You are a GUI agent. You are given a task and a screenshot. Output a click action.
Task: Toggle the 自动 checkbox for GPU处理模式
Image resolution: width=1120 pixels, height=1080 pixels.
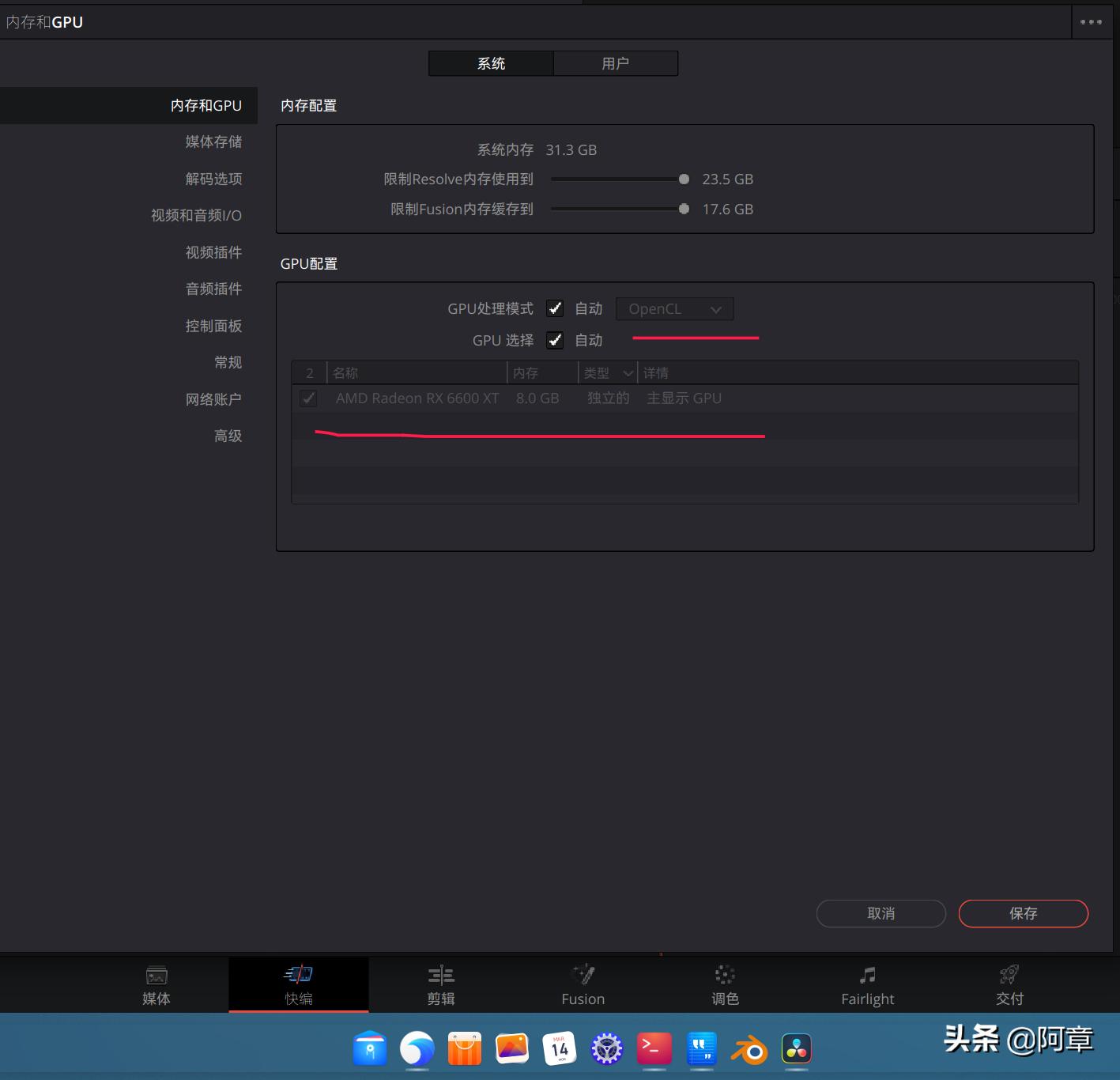click(x=555, y=308)
